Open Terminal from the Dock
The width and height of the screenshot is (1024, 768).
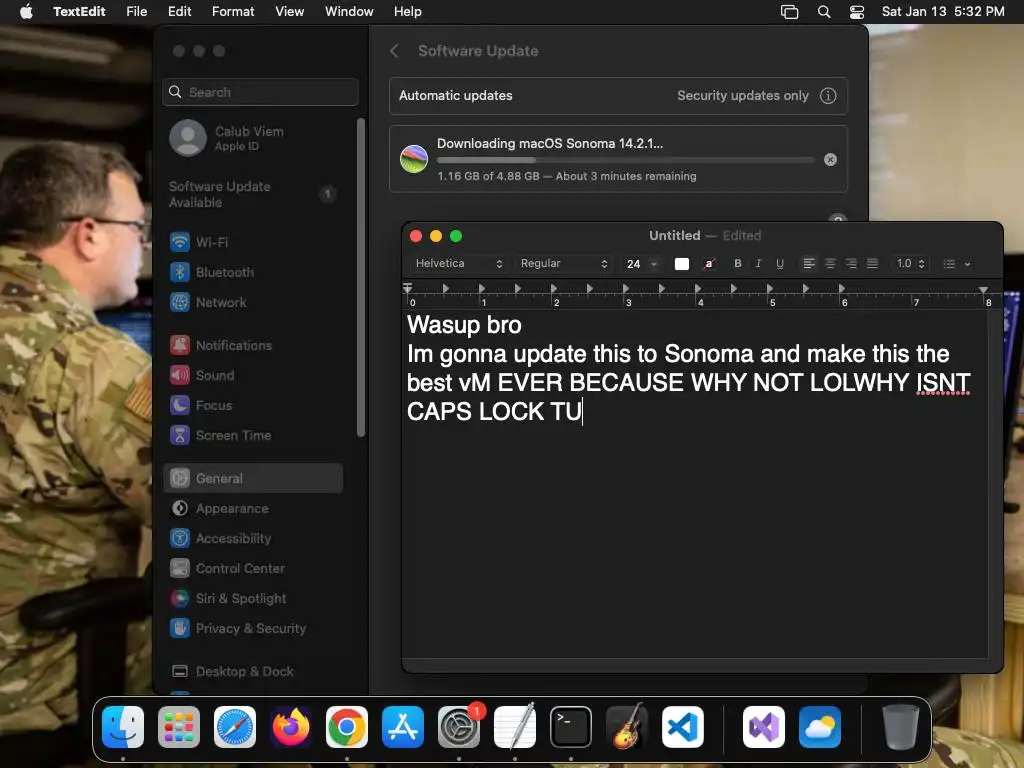point(571,727)
